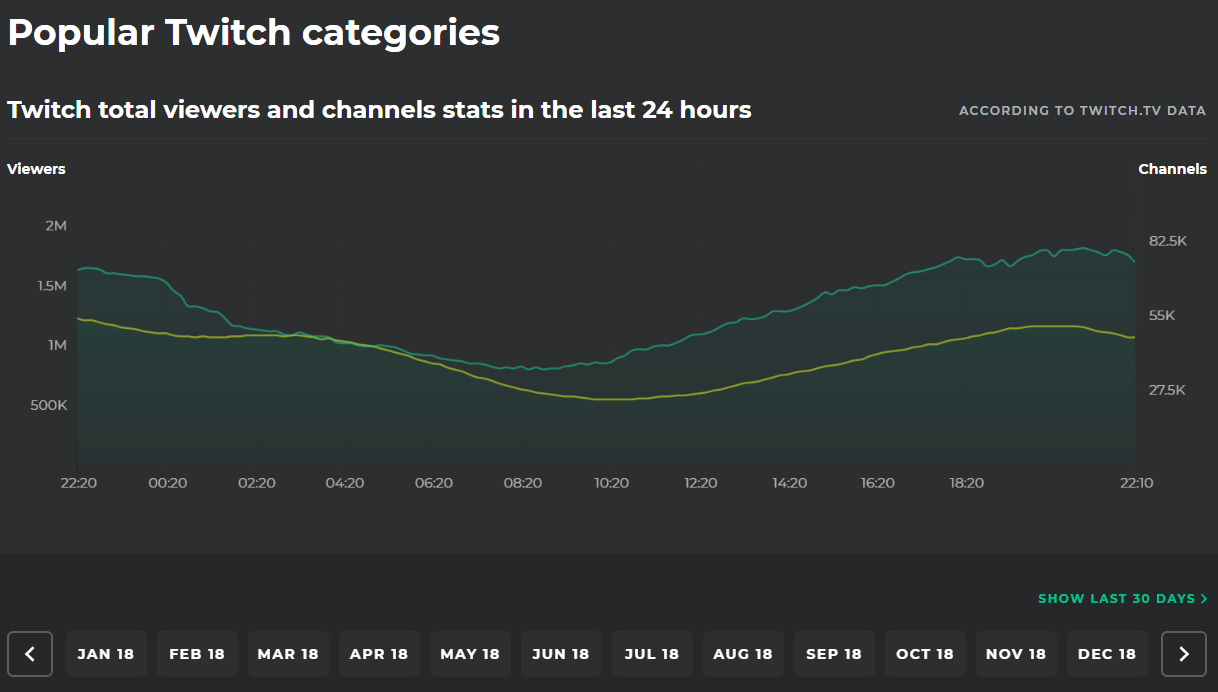Choose the MAY 18 month button

[x=470, y=654]
